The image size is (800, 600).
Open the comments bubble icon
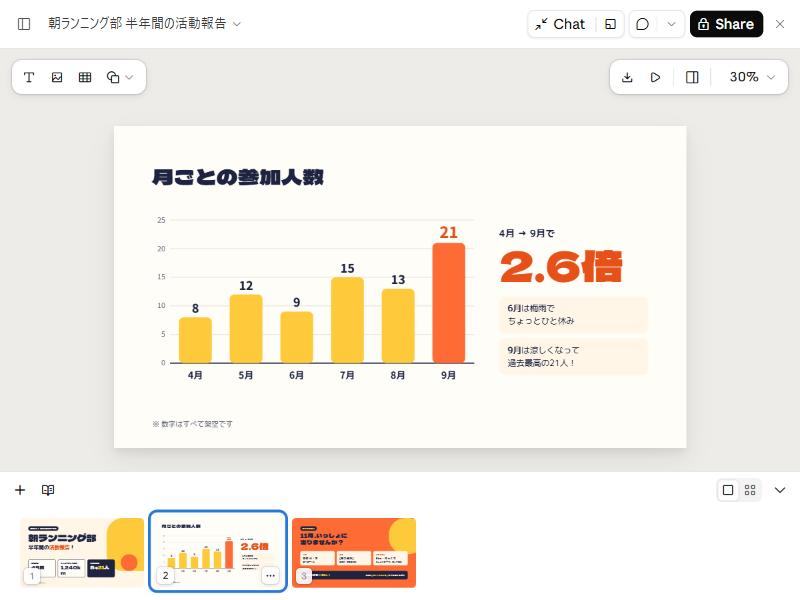[643, 24]
